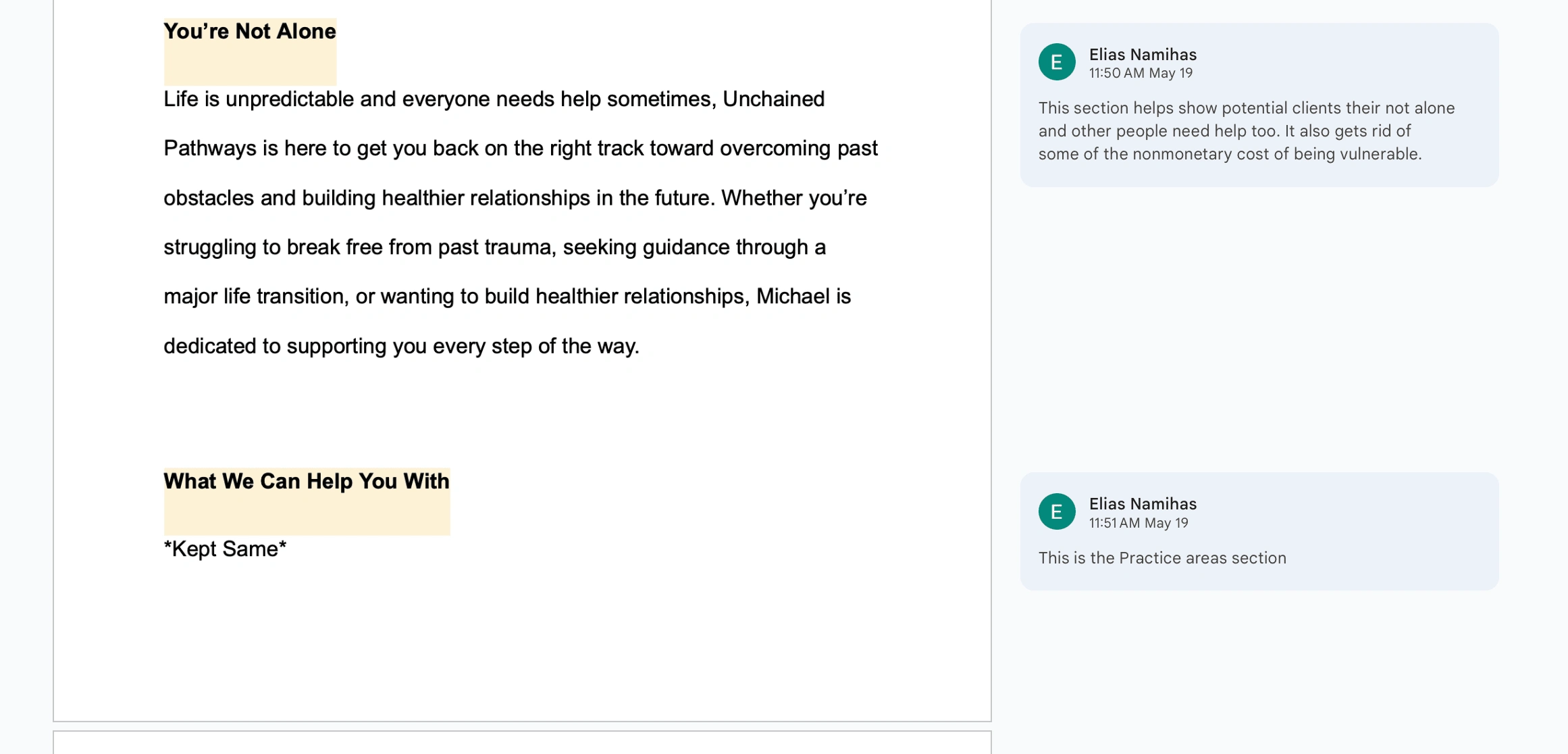1568x754 pixels.
Task: Click the highlighted 'You're Not Alone' heading
Action: tap(250, 31)
